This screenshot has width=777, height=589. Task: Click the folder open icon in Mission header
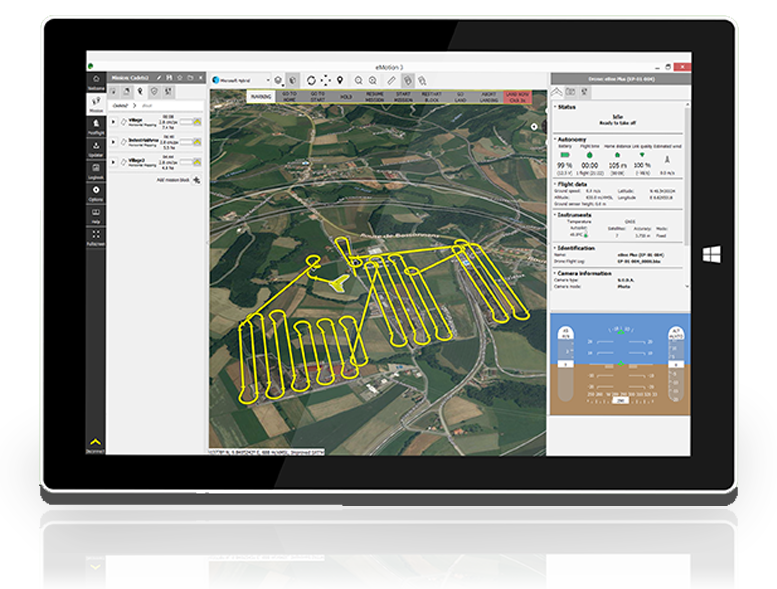(x=190, y=78)
